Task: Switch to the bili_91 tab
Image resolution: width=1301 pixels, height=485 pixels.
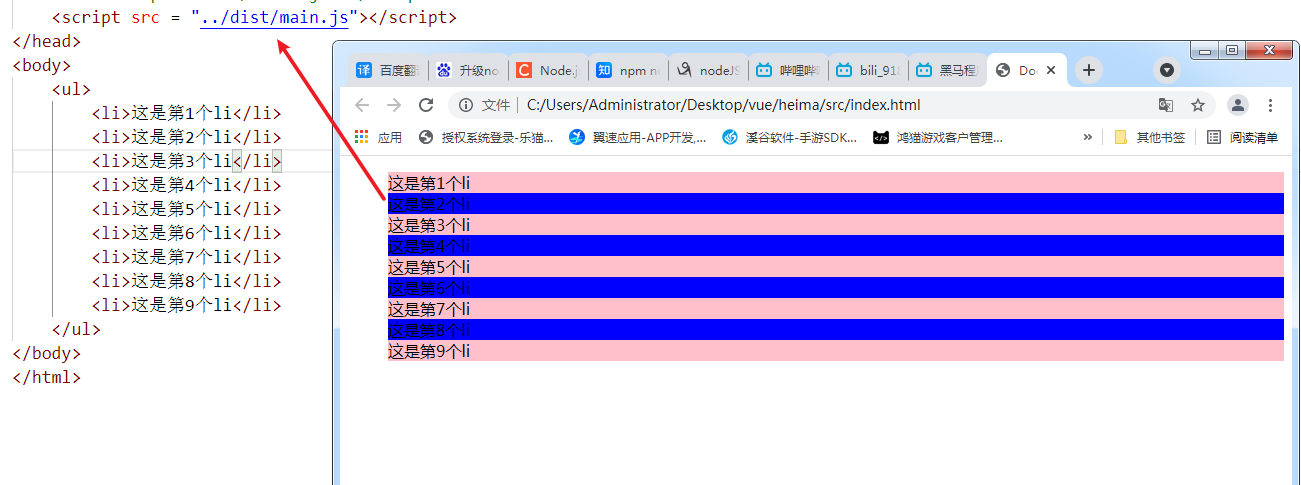Action: click(x=868, y=70)
